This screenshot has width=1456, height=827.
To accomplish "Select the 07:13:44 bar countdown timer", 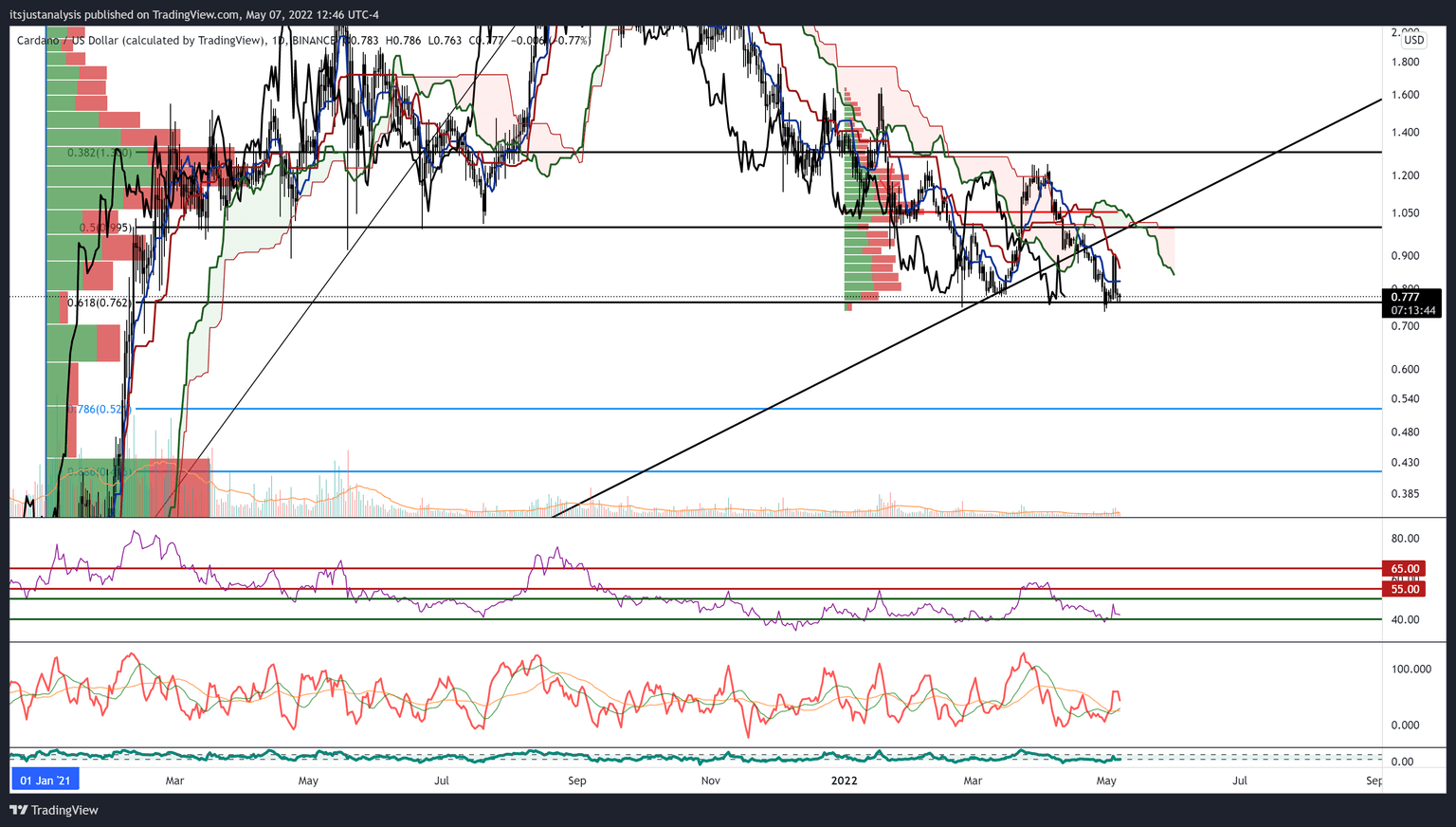I will click(x=1412, y=310).
